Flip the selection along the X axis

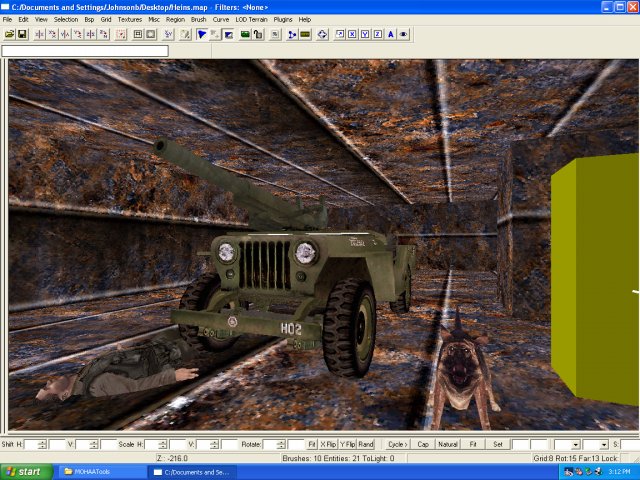[x=39, y=34]
